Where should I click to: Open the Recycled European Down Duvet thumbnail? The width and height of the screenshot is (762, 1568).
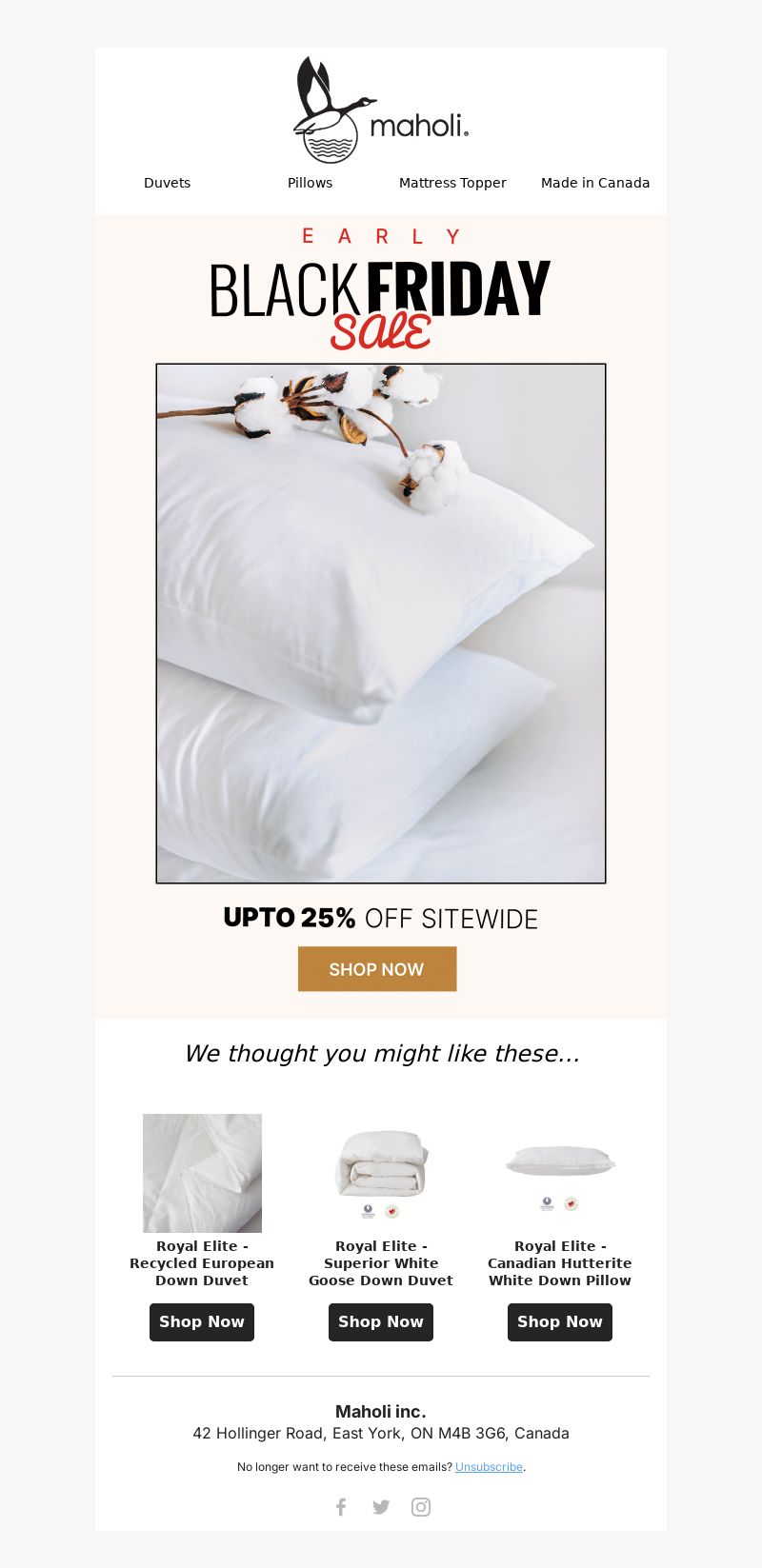[x=202, y=1173]
